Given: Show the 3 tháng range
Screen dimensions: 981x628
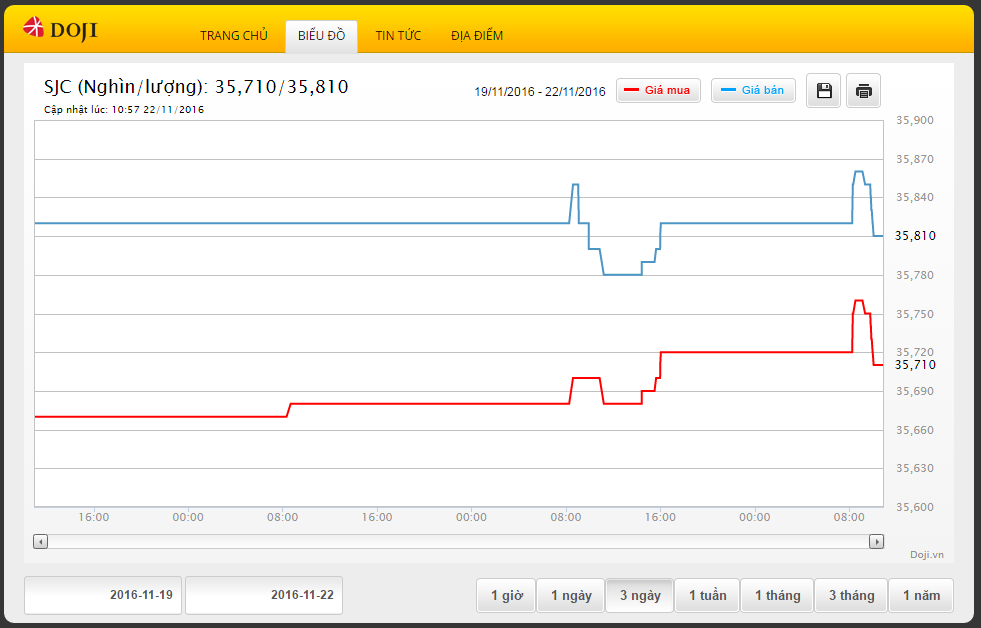Looking at the screenshot, I should pos(851,595).
